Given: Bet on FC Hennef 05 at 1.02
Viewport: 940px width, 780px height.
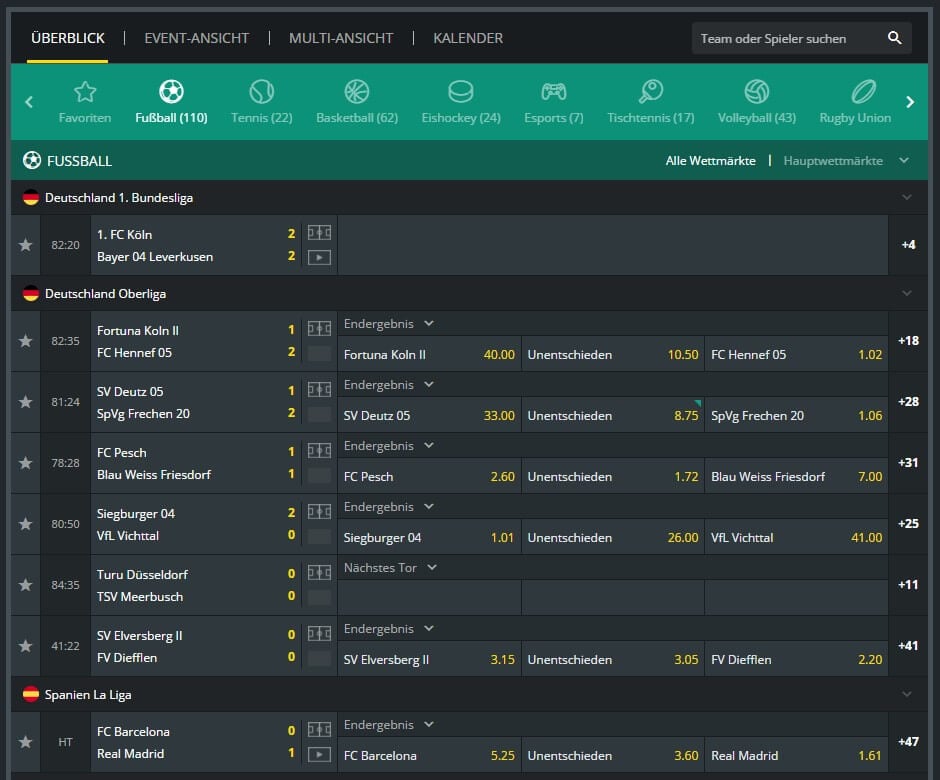Looking at the screenshot, I should [x=796, y=354].
